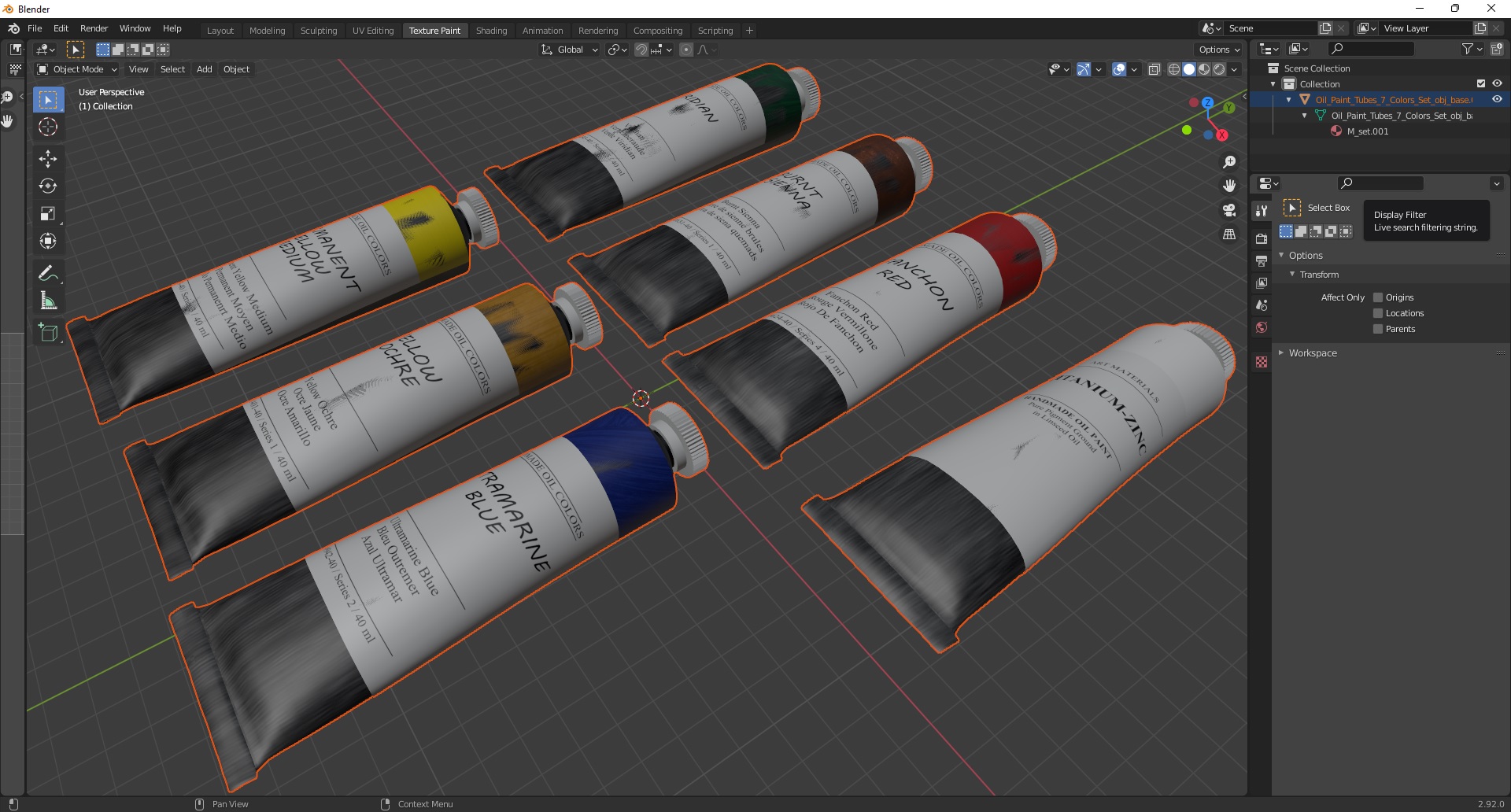Open the outliner filter dropdown

[x=1472, y=49]
